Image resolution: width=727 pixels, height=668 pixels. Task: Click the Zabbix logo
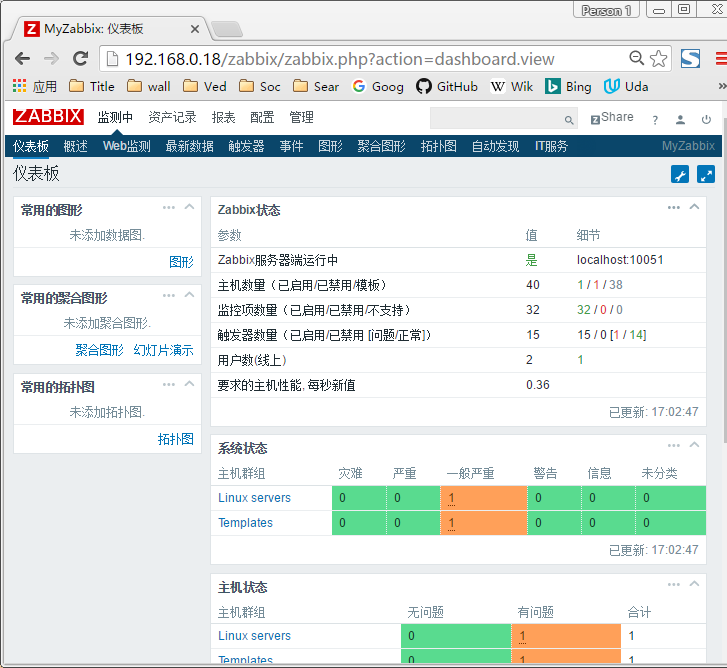[x=48, y=117]
